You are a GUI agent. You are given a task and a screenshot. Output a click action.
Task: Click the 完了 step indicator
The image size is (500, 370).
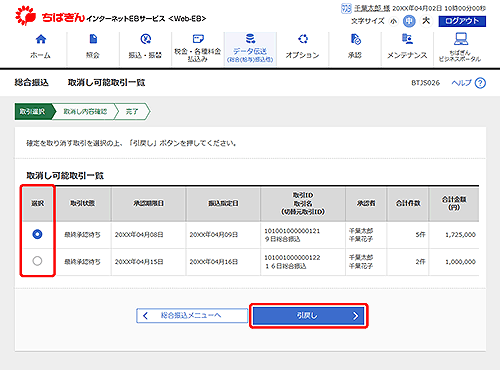pos(132,111)
